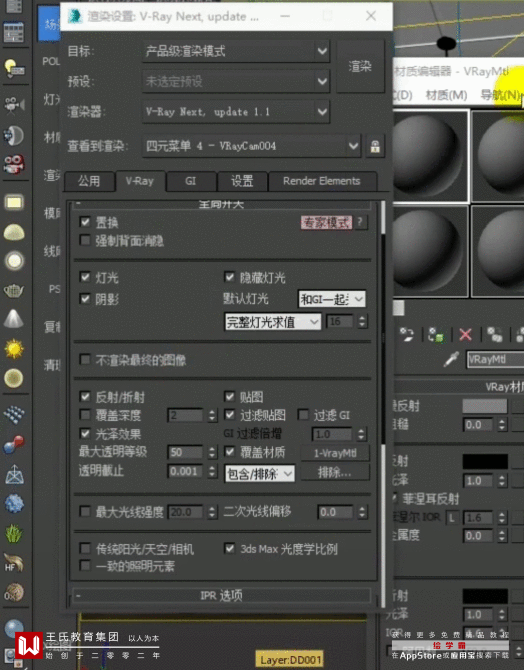
Task: Open the 查看到渲染 view dropdown
Action: (x=251, y=146)
